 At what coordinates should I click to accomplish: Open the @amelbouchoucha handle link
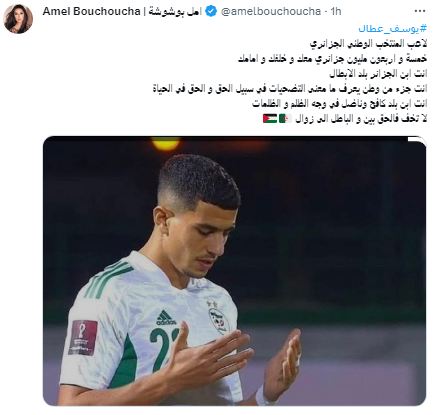(x=270, y=12)
